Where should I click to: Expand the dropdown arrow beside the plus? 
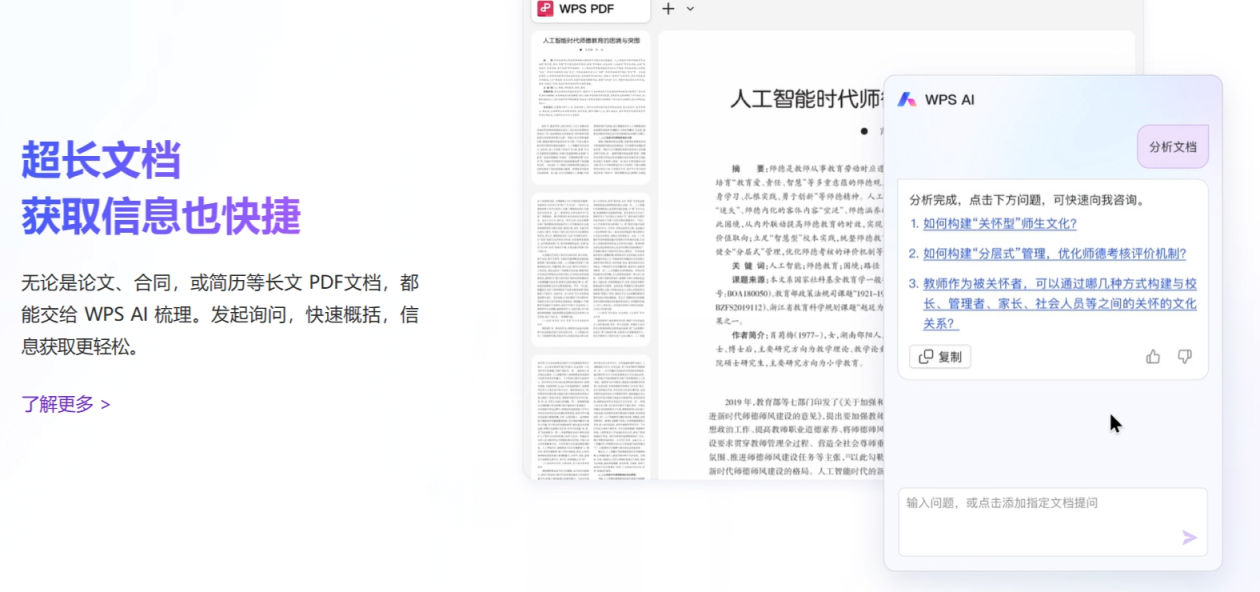(690, 9)
